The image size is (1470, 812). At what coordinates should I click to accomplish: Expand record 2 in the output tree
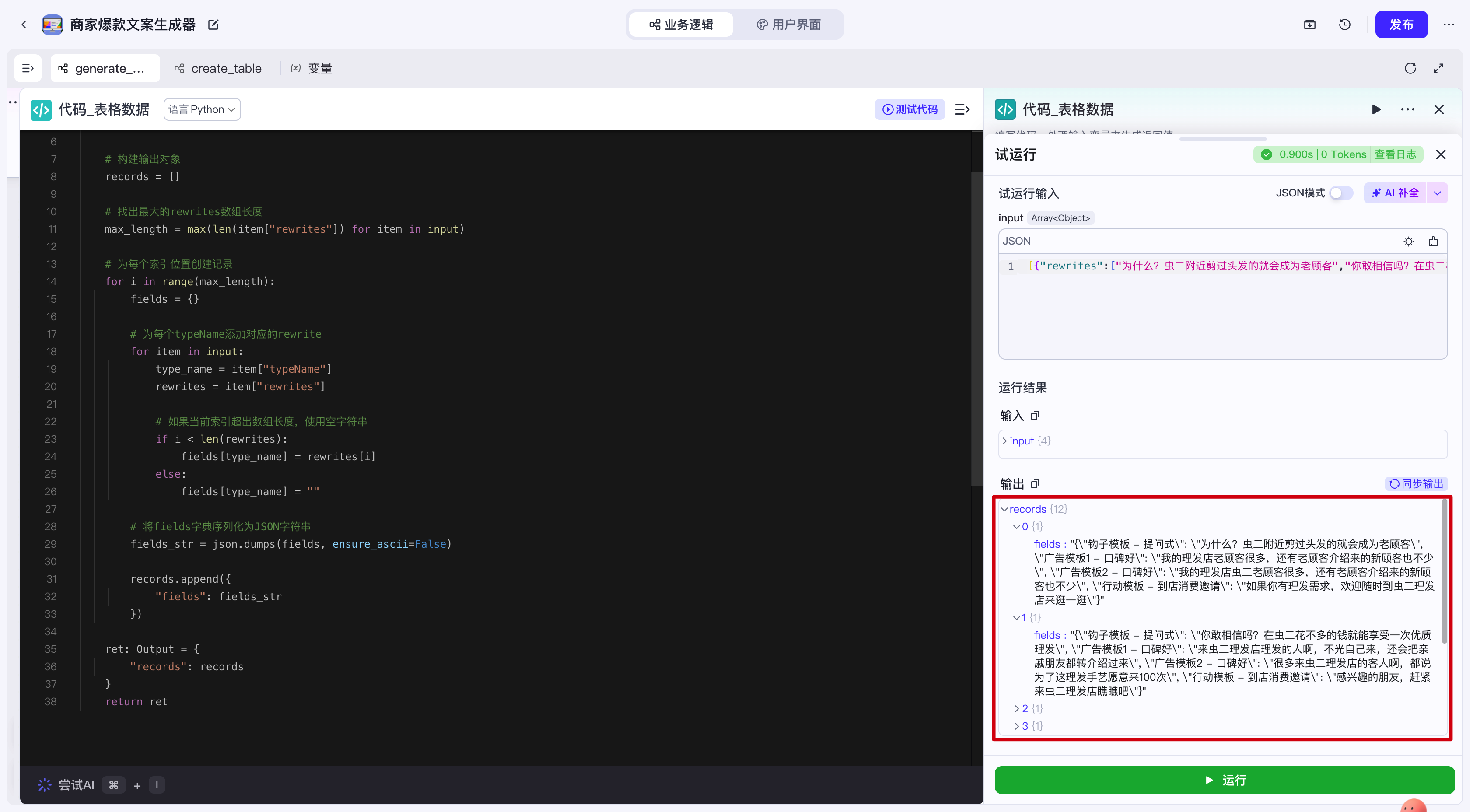[1016, 708]
